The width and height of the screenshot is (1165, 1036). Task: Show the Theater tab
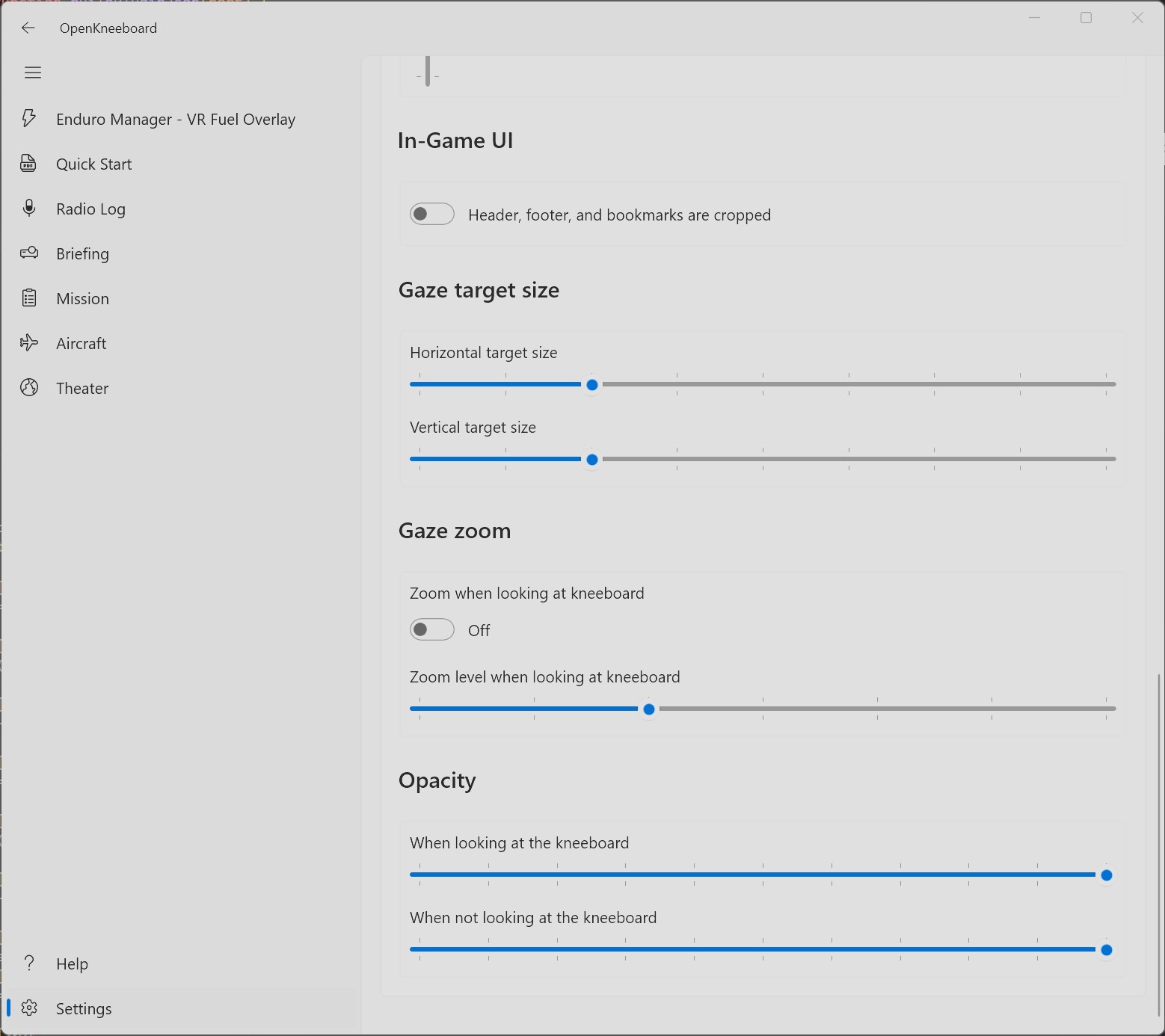(x=181, y=388)
